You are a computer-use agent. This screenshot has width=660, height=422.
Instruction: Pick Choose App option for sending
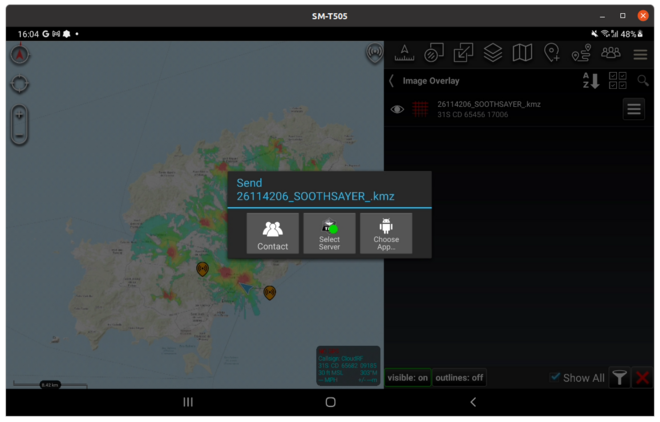(386, 233)
